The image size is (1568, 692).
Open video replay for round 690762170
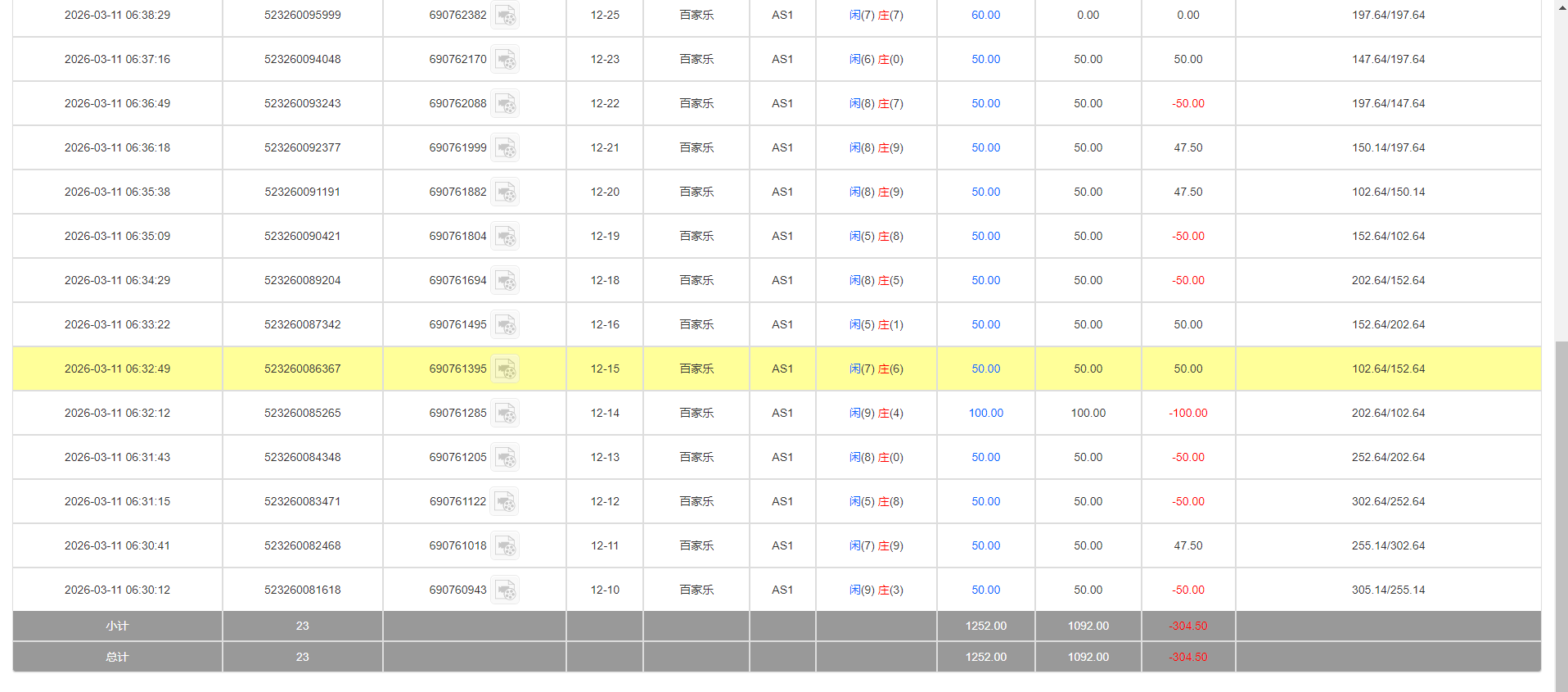tap(506, 60)
